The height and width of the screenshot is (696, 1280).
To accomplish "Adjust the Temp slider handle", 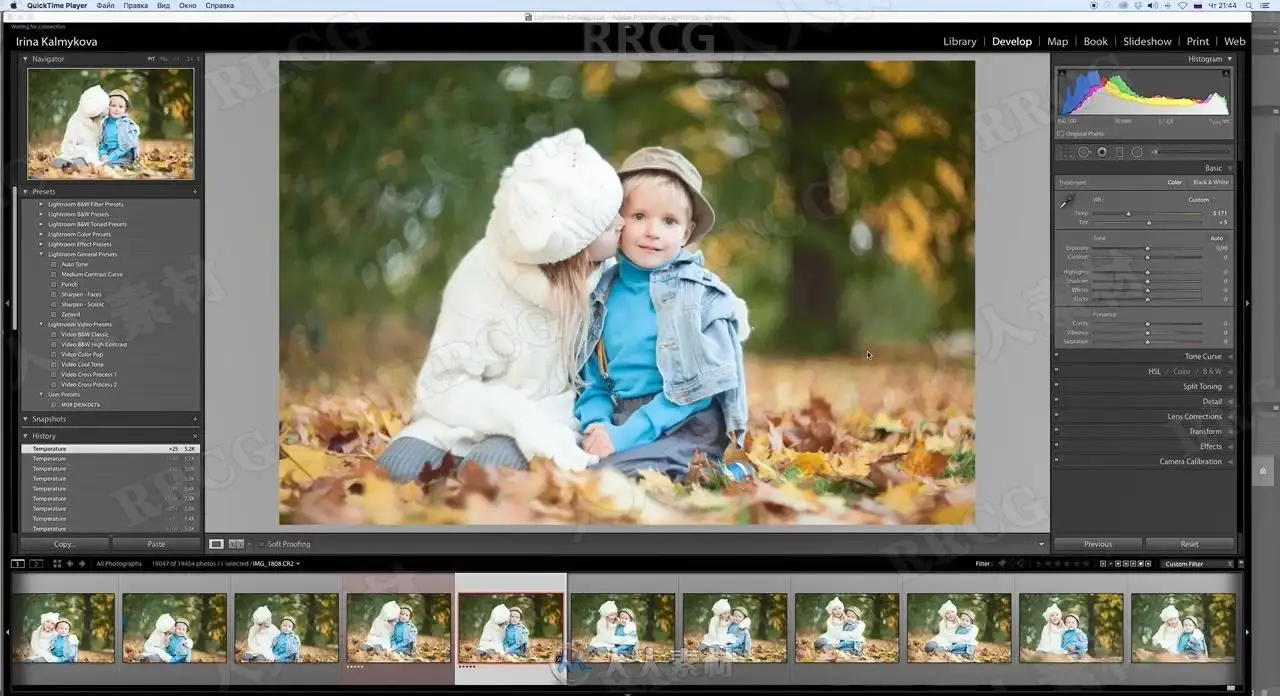I will [x=1129, y=213].
